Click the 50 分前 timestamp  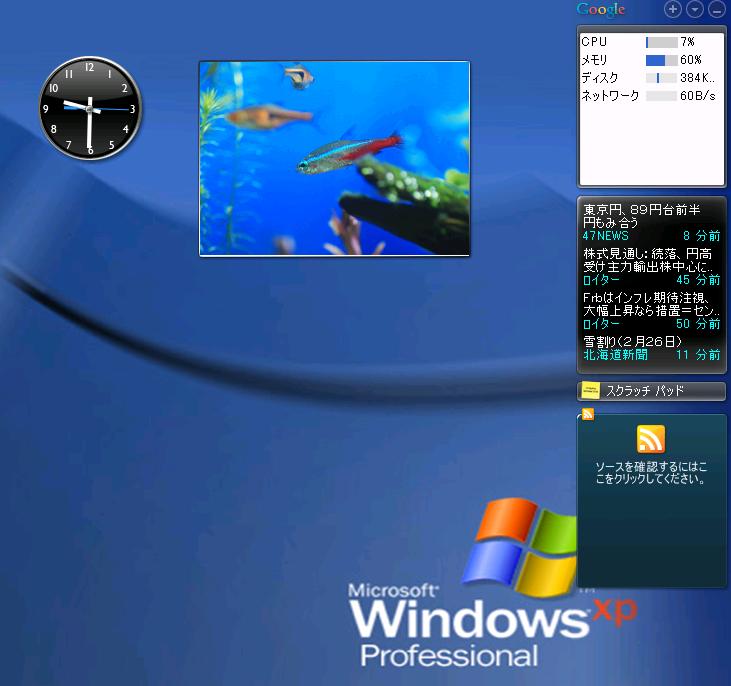[x=698, y=324]
